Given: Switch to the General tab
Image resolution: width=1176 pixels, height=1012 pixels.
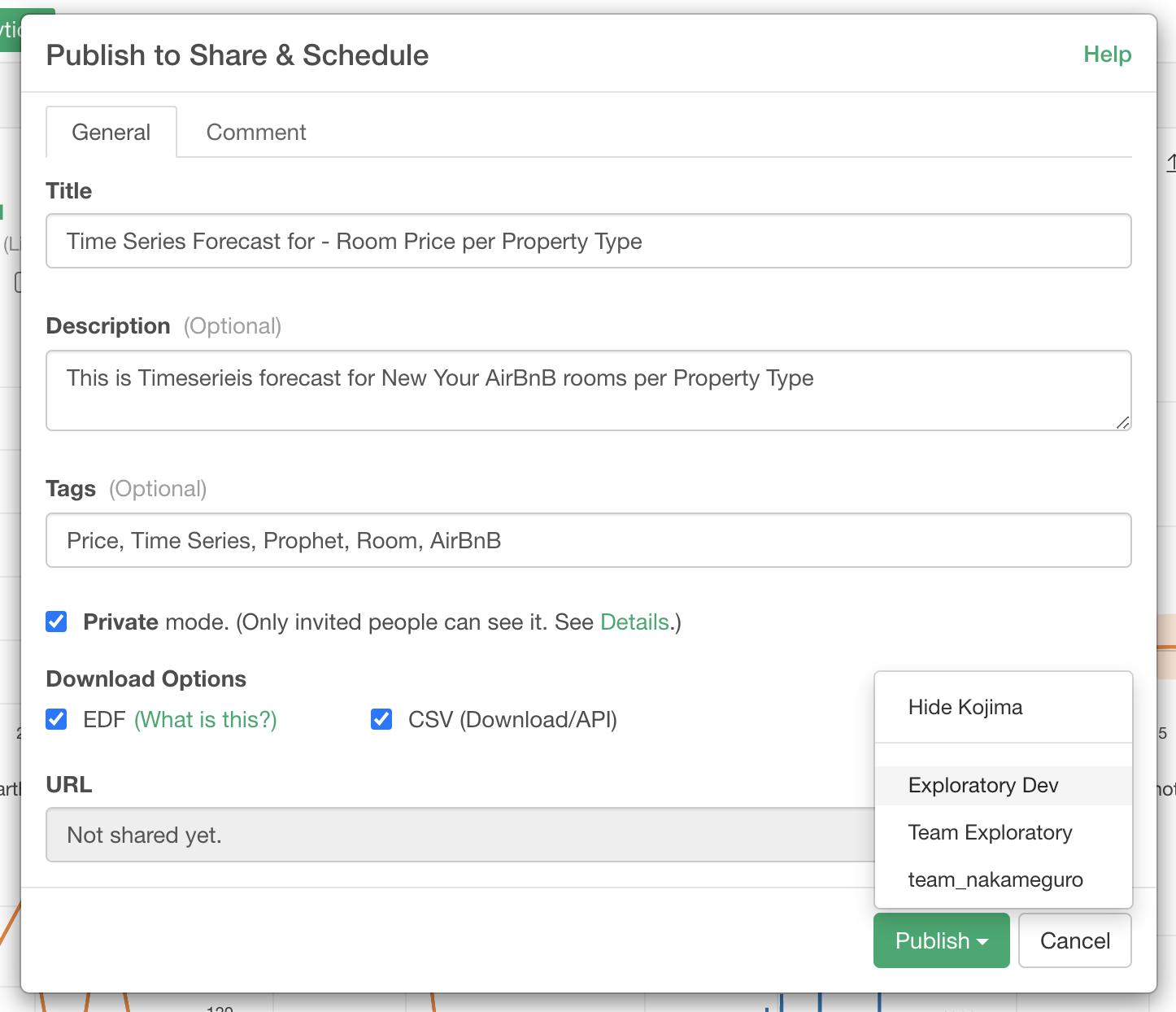Looking at the screenshot, I should 111,132.
